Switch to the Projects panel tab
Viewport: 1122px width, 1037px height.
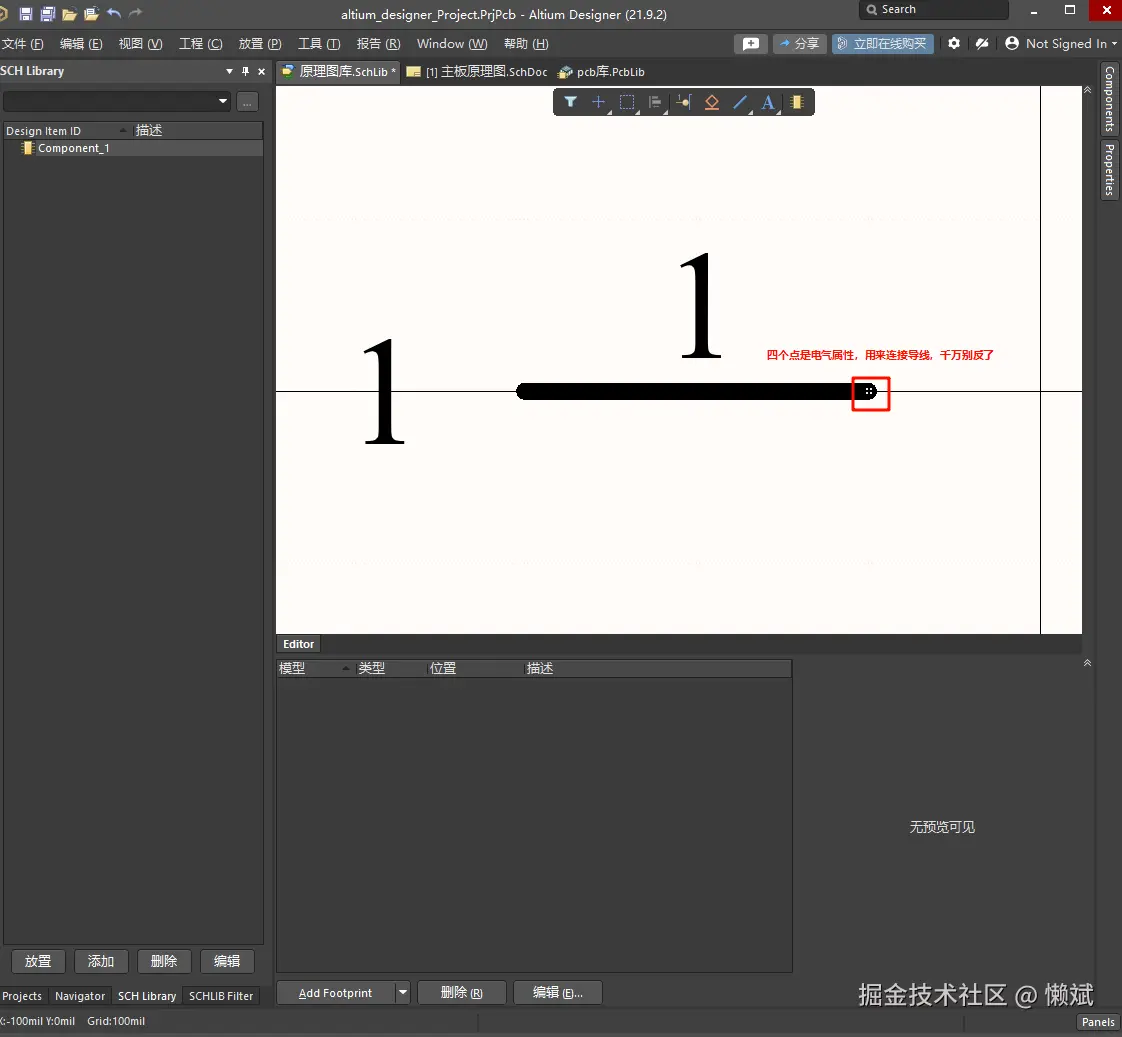(x=22, y=995)
